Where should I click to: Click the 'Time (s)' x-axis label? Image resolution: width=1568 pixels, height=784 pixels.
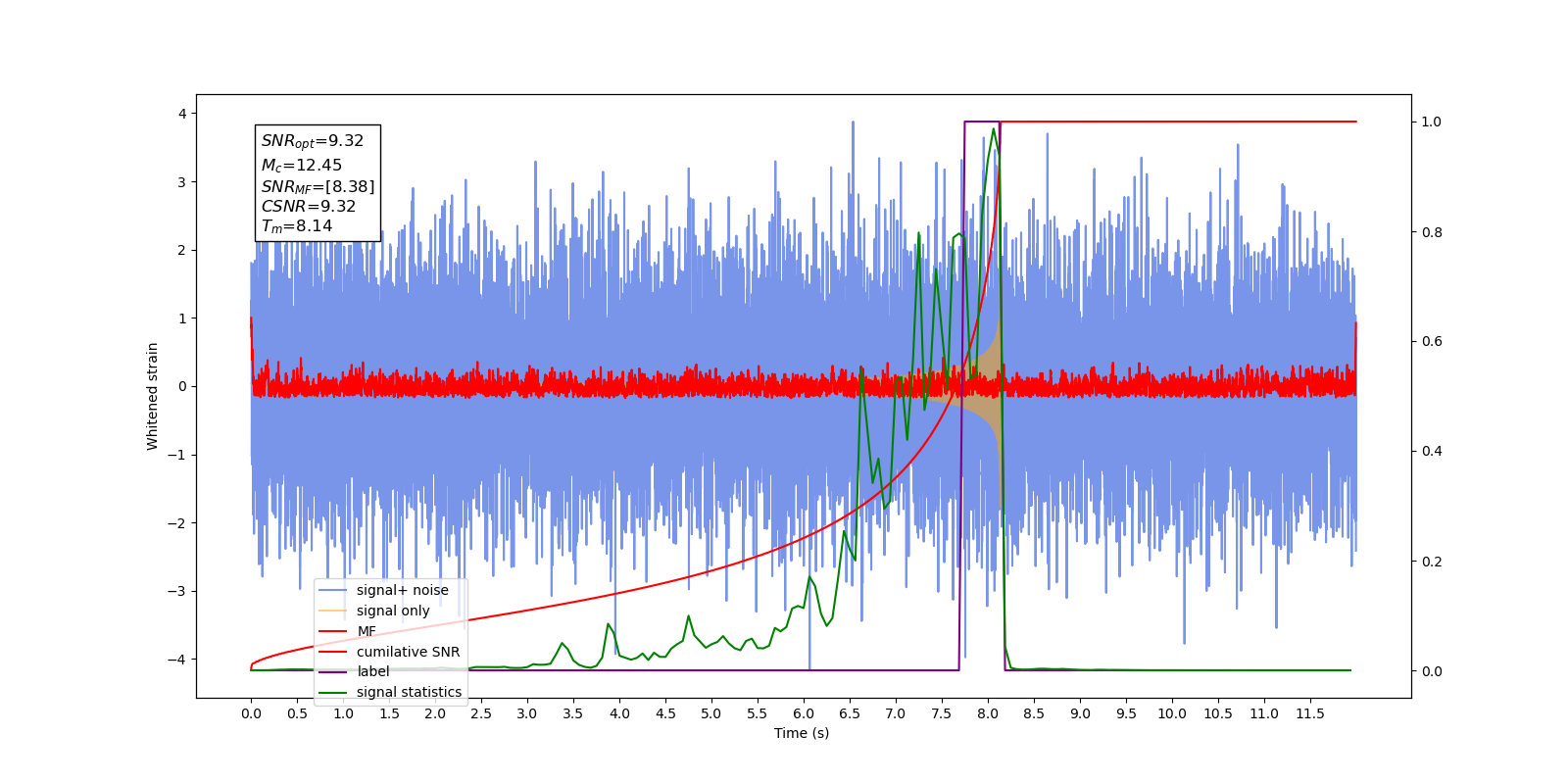pyautogui.click(x=802, y=733)
